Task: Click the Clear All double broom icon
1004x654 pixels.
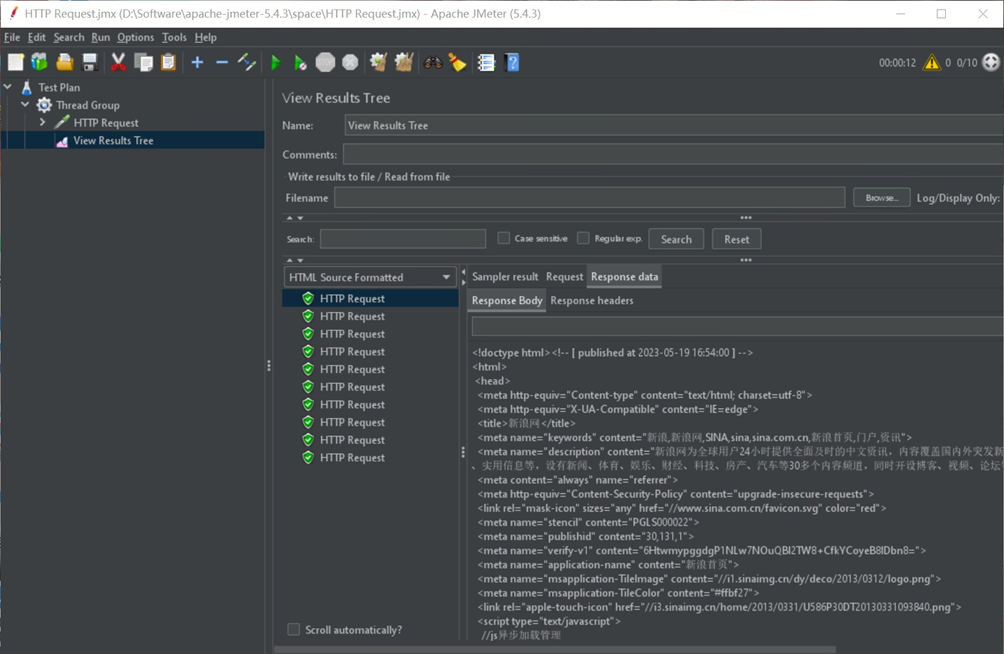Action: tap(403, 62)
